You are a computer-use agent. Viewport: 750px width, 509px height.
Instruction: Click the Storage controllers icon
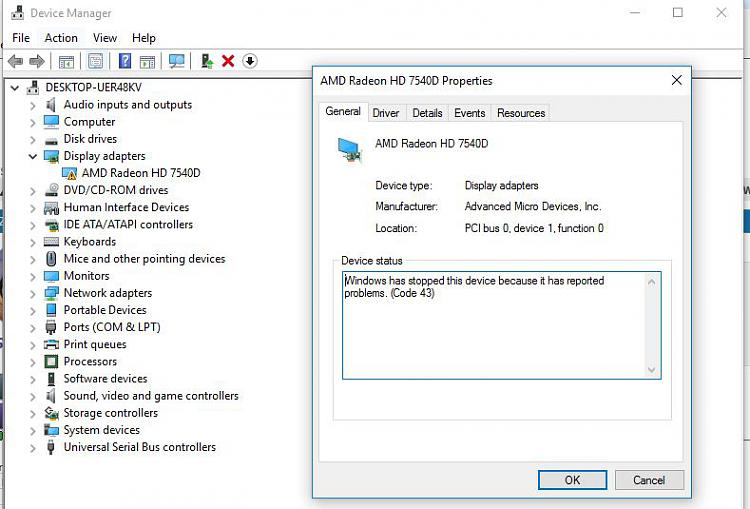pos(51,413)
